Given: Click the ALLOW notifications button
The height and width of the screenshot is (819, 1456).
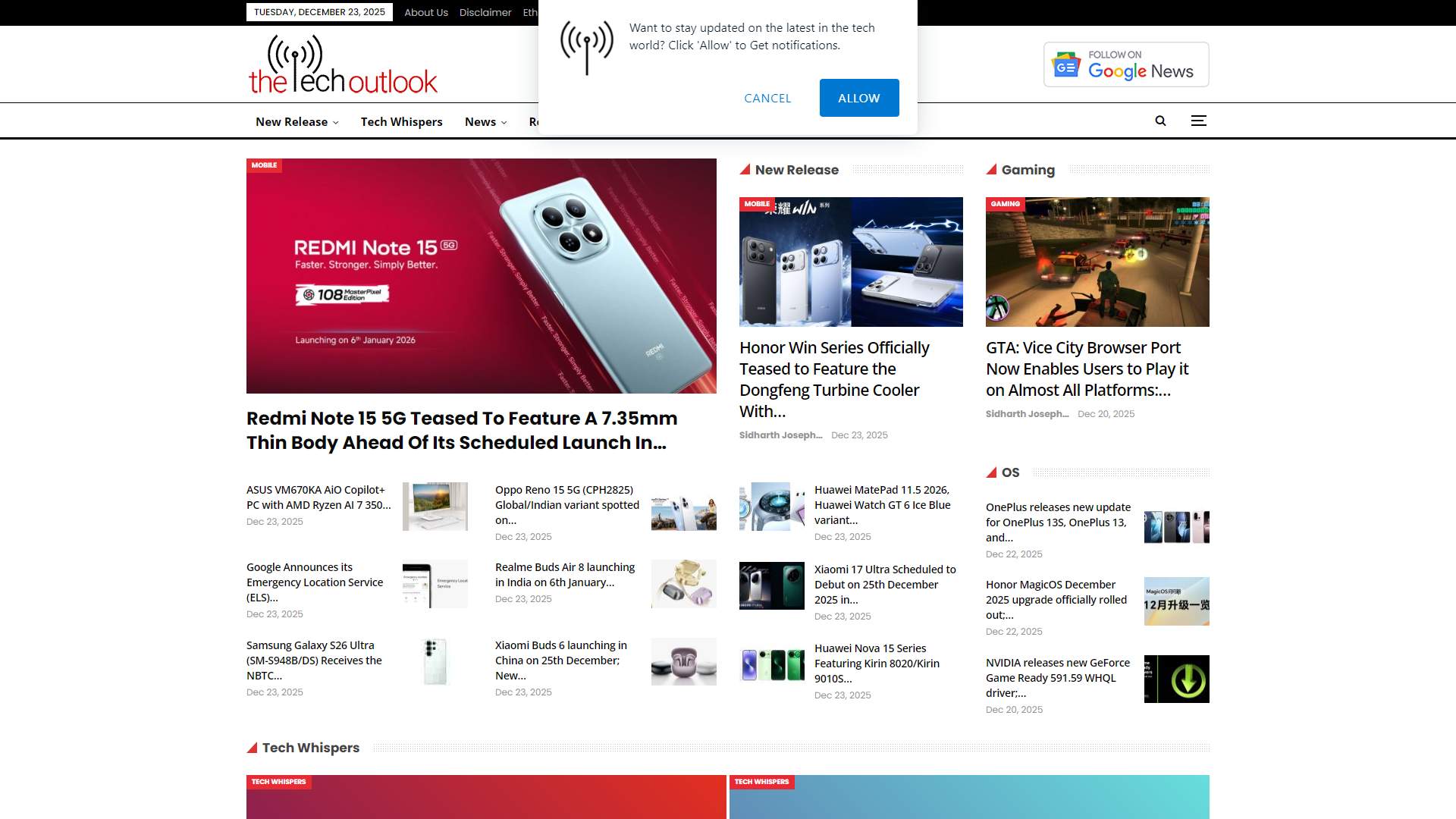Looking at the screenshot, I should 858,98.
